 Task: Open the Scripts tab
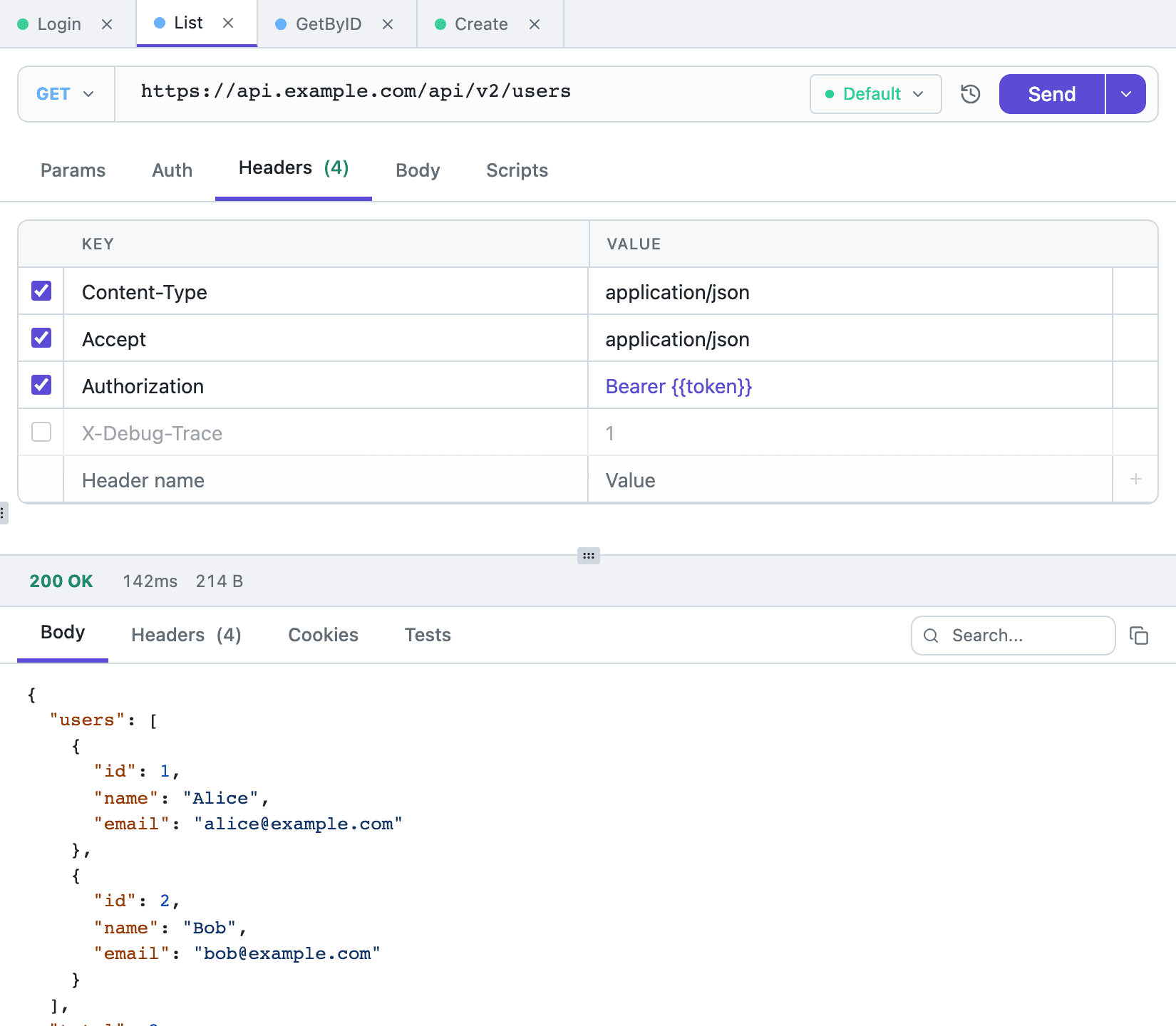click(x=517, y=170)
